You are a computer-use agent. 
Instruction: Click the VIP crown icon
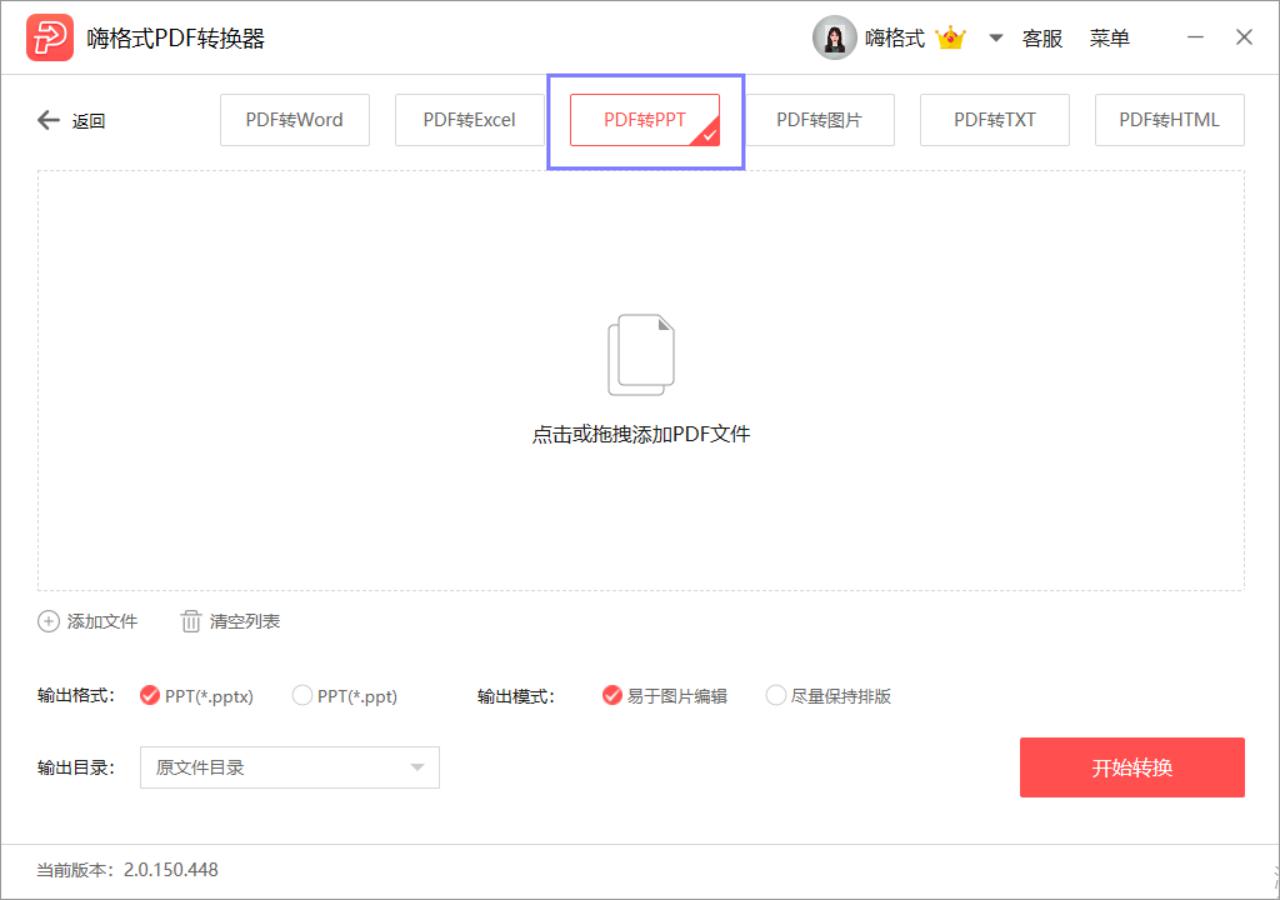(950, 38)
